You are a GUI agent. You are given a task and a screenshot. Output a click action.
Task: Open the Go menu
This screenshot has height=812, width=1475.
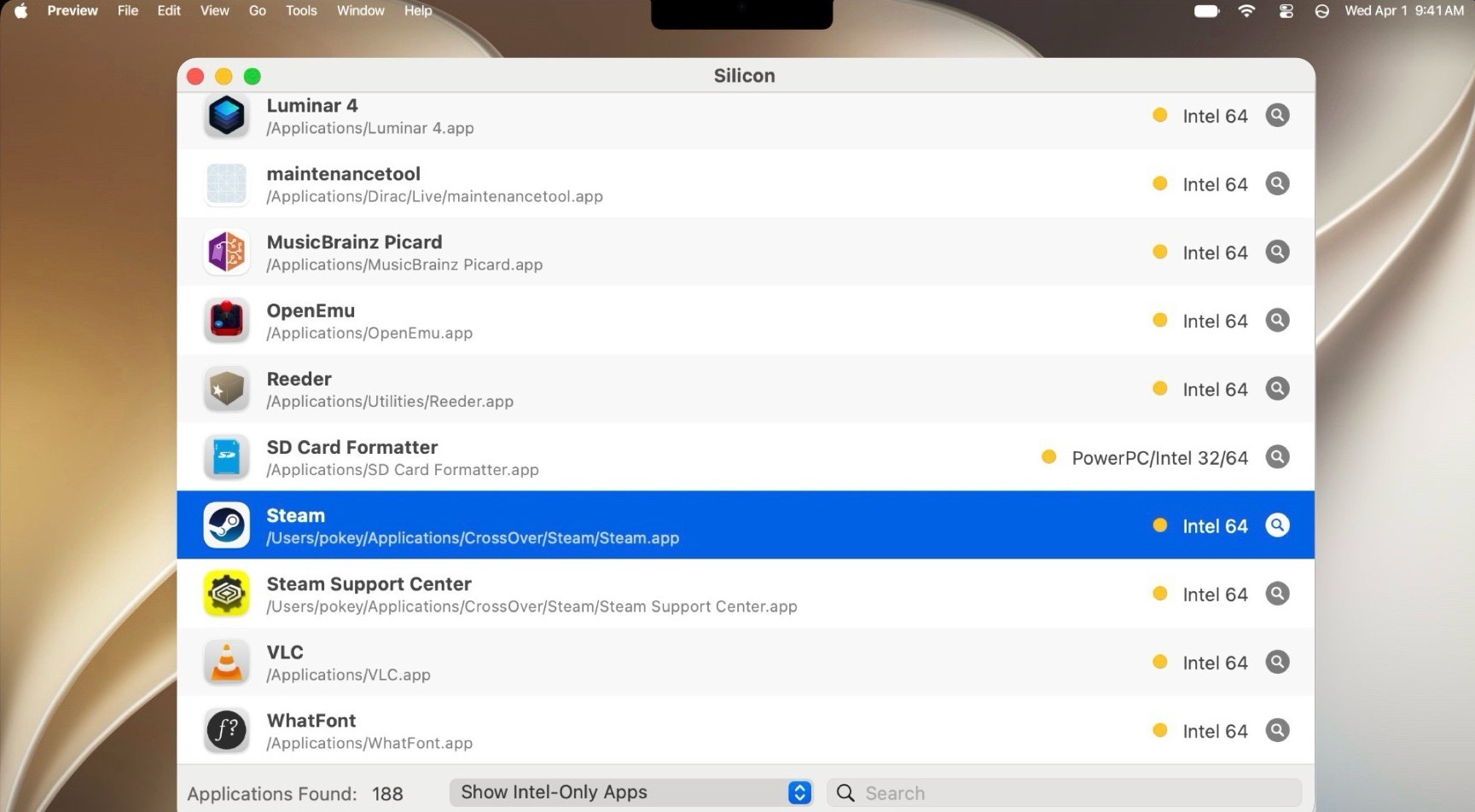pyautogui.click(x=258, y=11)
